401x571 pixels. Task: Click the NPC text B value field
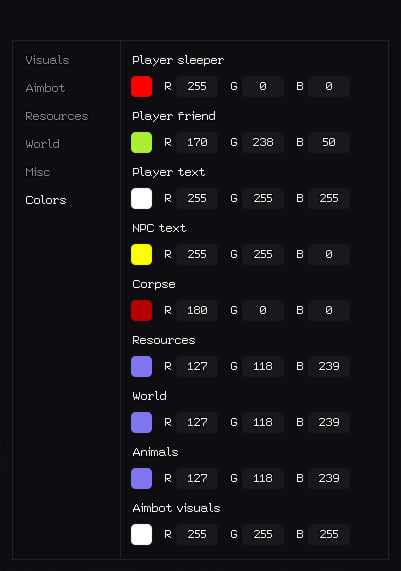pos(329,254)
